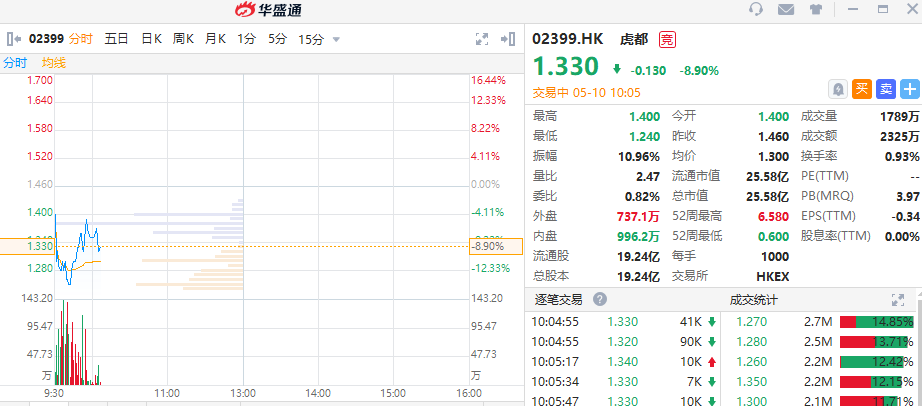
Task: Switch to 五日 five-day chart
Action: pyautogui.click(x=116, y=39)
